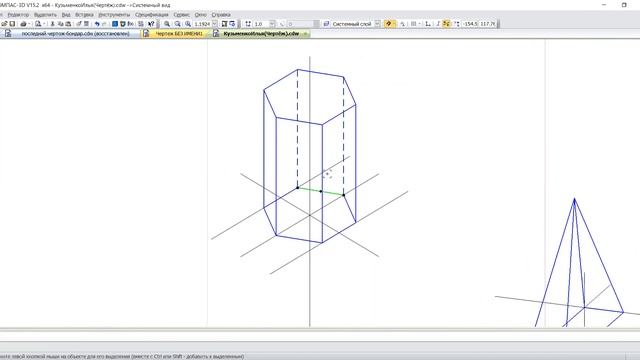
Task: Click the midpoint node on the green line
Action: pyautogui.click(x=320, y=191)
